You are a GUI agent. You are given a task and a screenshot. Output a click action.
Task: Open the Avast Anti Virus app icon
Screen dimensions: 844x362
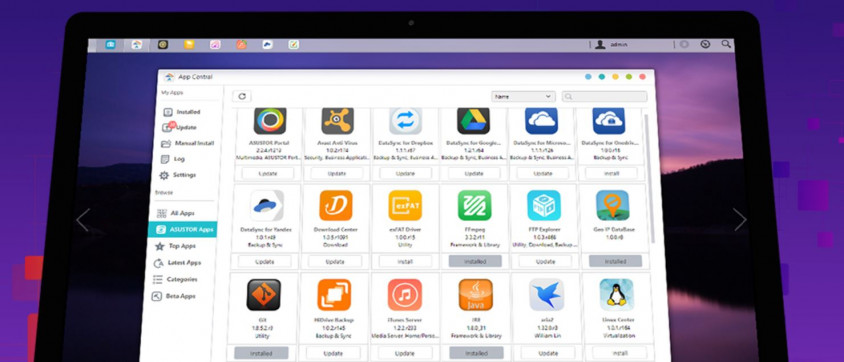(x=337, y=120)
